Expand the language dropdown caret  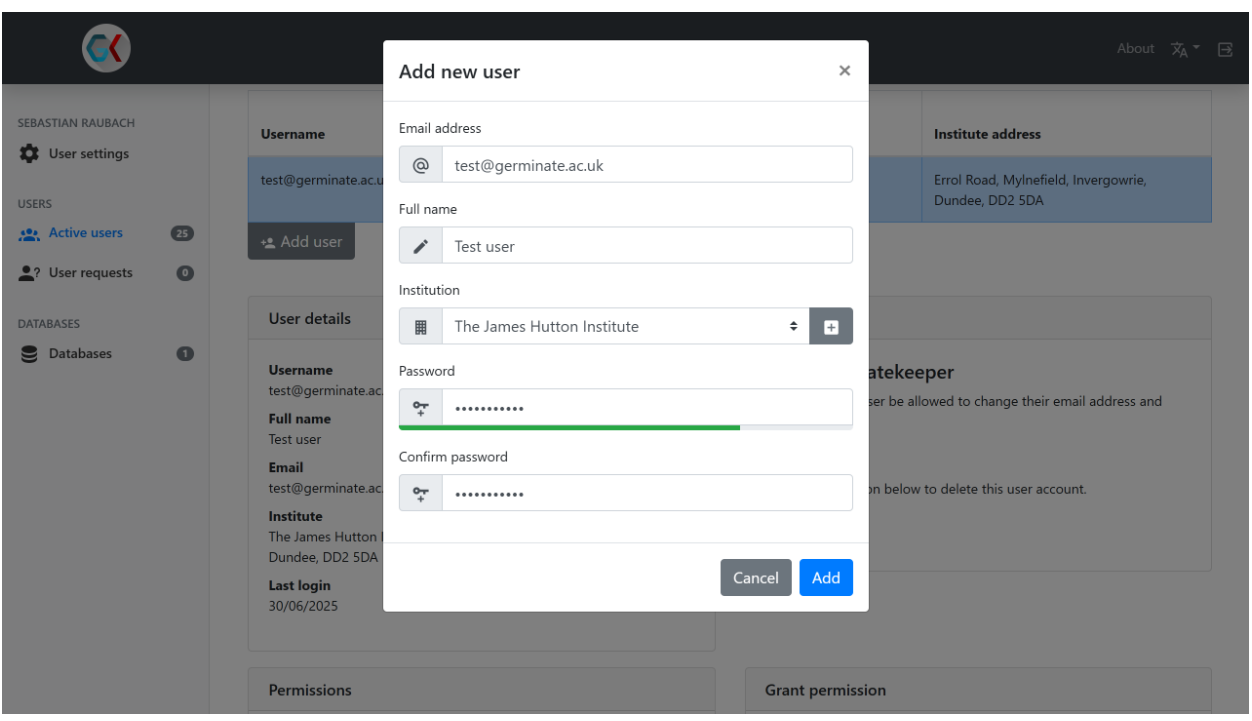pyautogui.click(x=1197, y=49)
